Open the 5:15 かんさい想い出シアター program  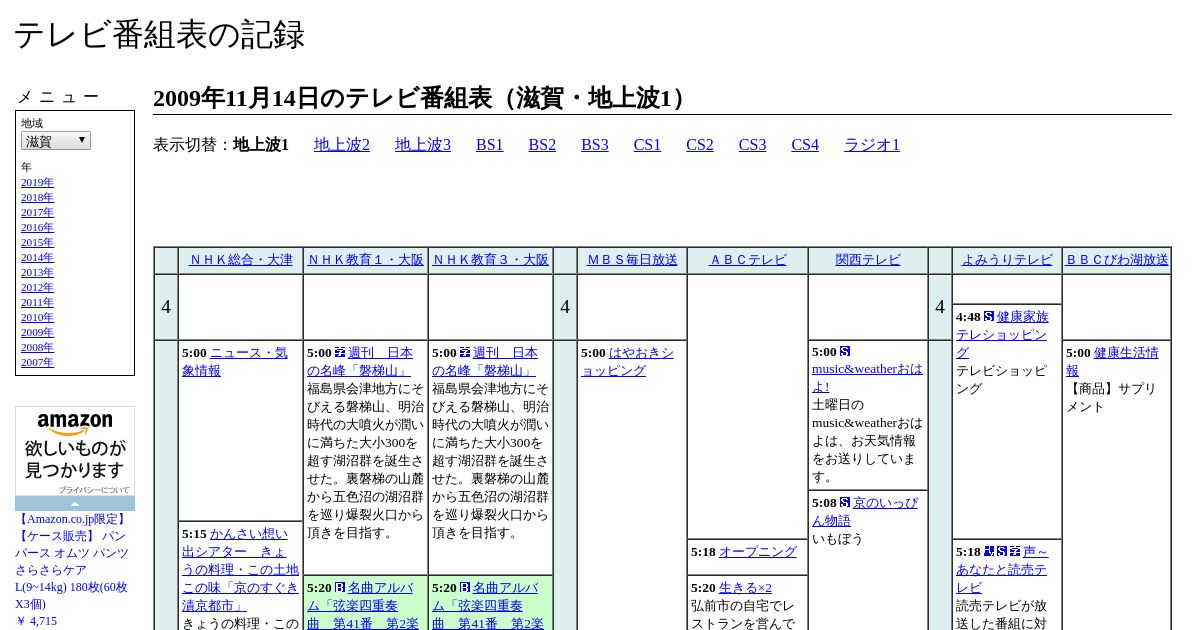(x=240, y=570)
